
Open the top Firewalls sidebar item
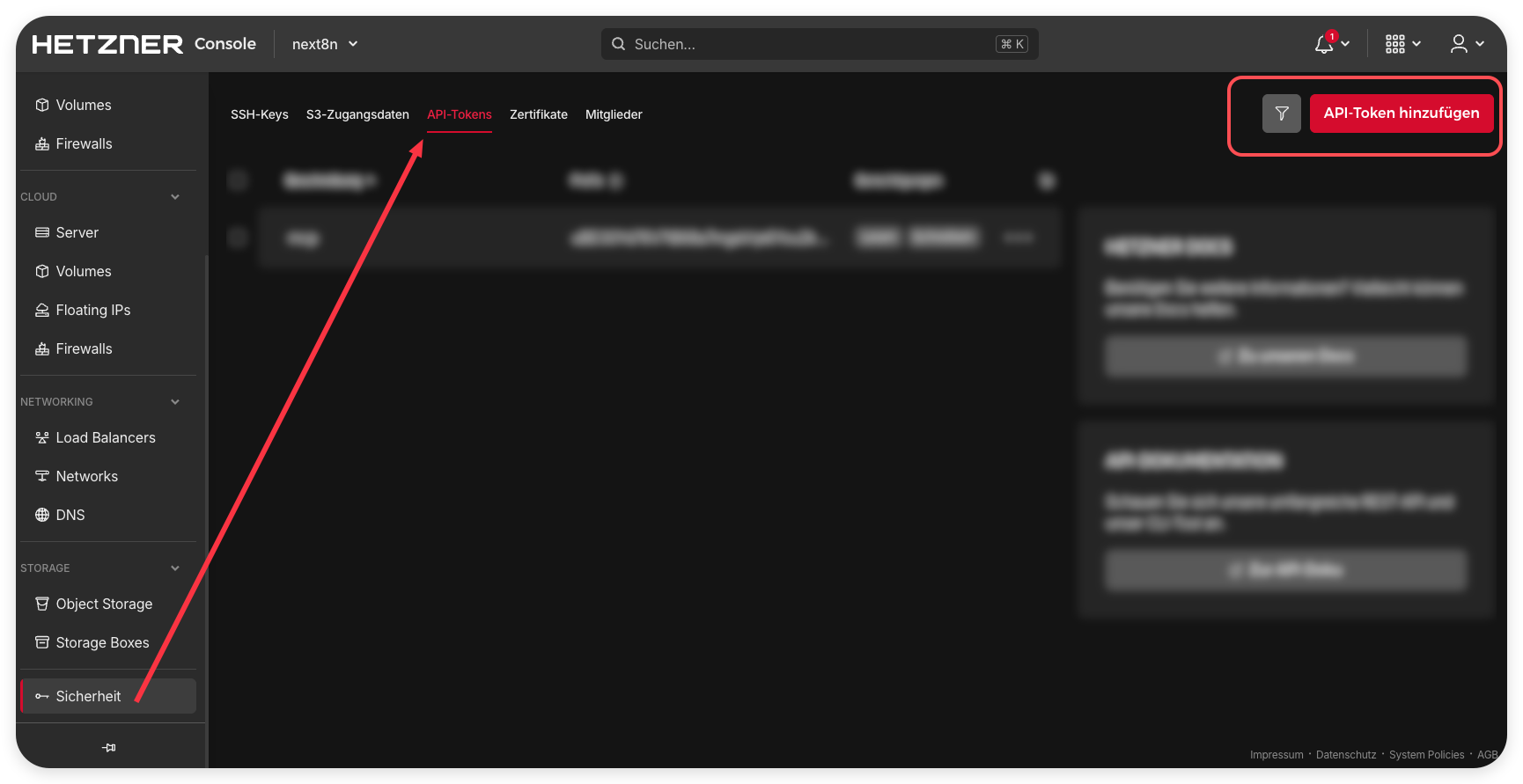pyautogui.click(x=107, y=143)
